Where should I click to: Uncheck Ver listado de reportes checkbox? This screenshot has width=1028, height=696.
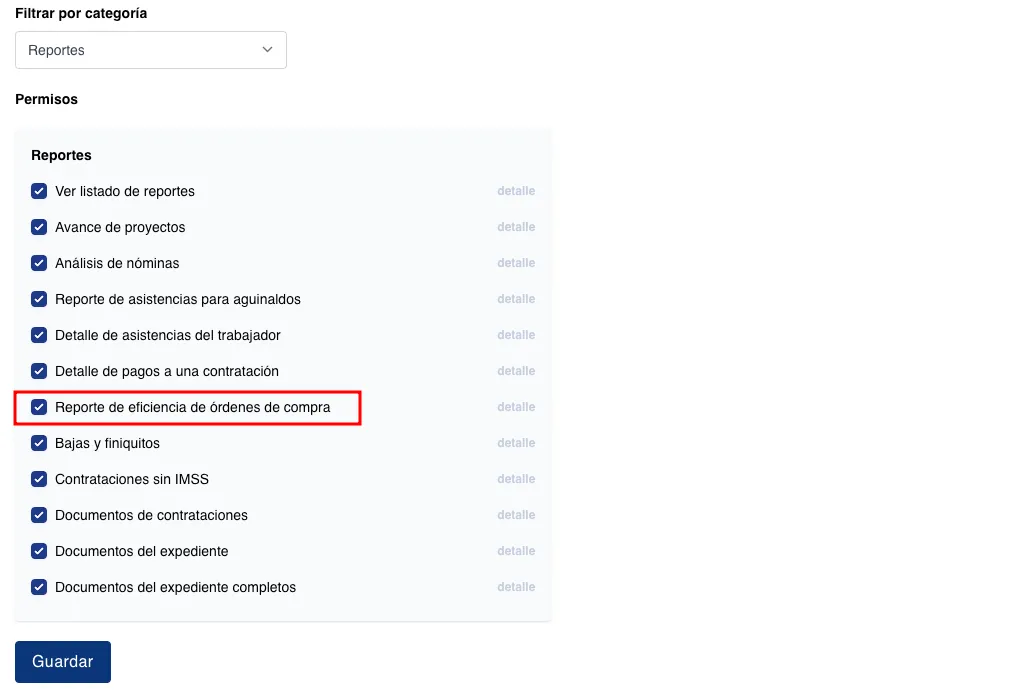(x=39, y=191)
